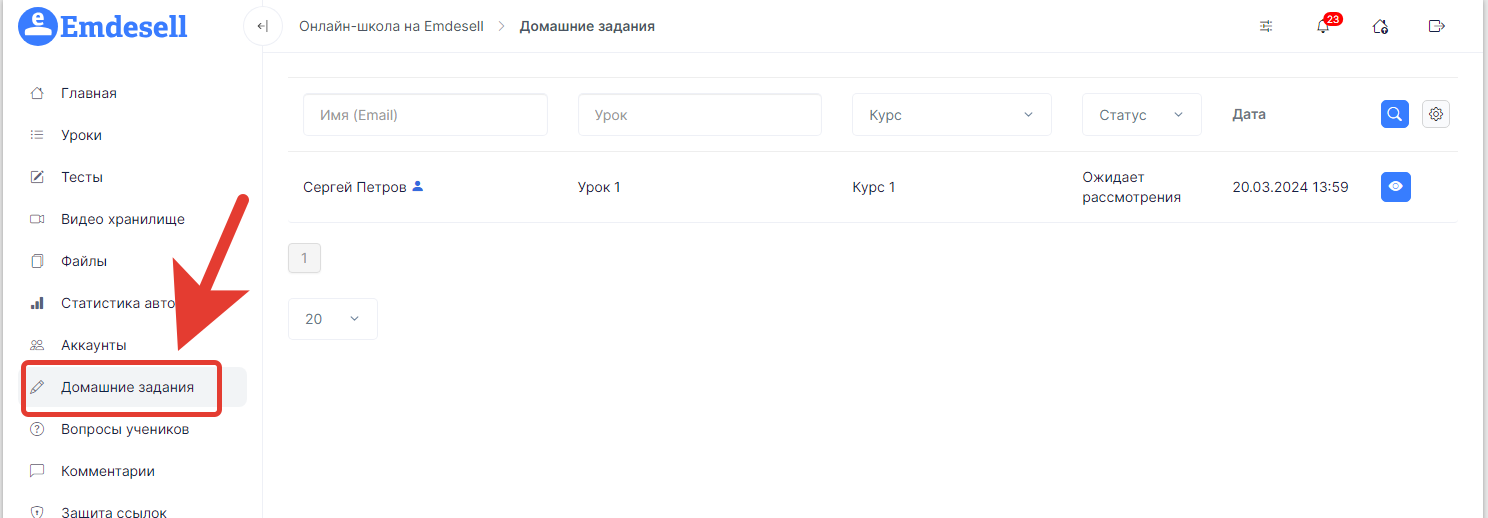1488x518 pixels.
Task: Click user icon next to Сергей Петров
Action: tap(418, 186)
